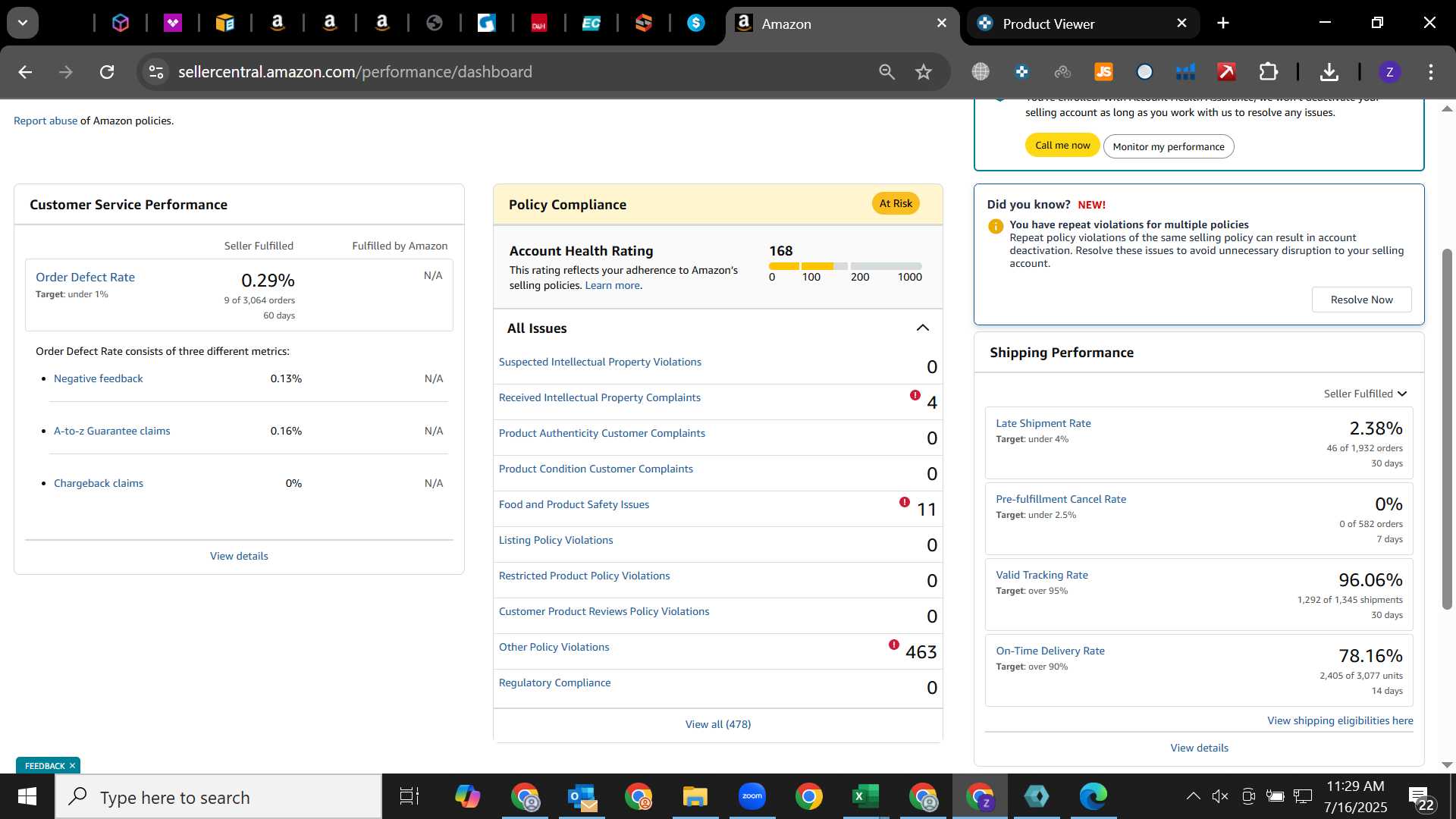Open Food and Product Safety Issues

click(x=573, y=504)
